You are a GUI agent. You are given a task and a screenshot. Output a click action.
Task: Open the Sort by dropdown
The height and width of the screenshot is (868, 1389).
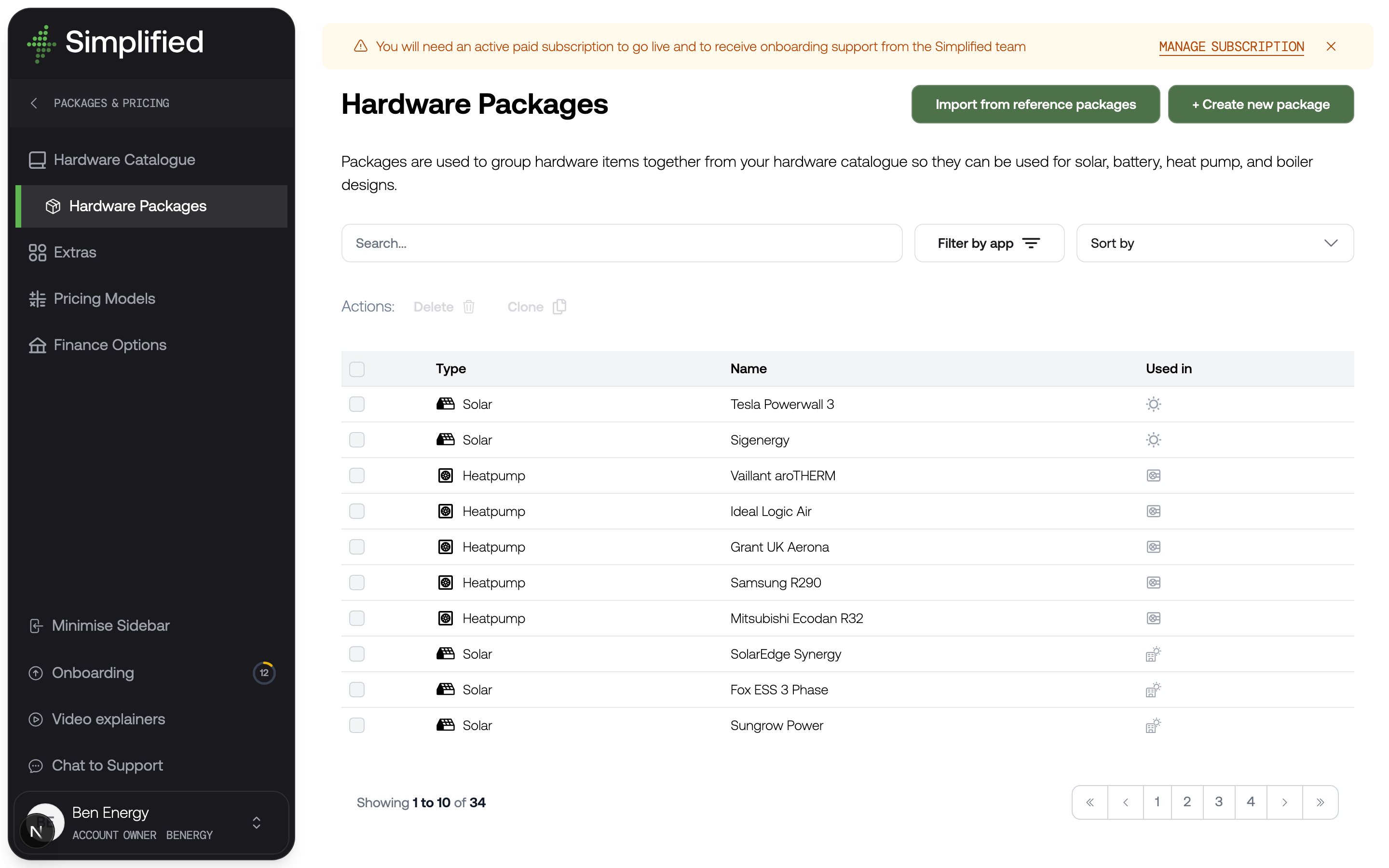pyautogui.click(x=1214, y=244)
